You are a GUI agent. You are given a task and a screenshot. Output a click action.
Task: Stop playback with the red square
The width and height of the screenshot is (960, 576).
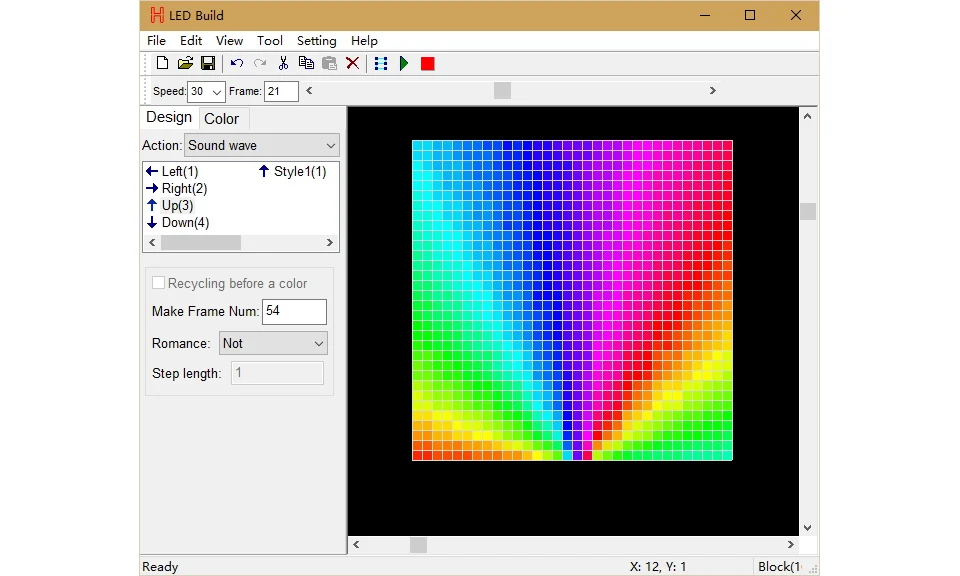tap(428, 64)
